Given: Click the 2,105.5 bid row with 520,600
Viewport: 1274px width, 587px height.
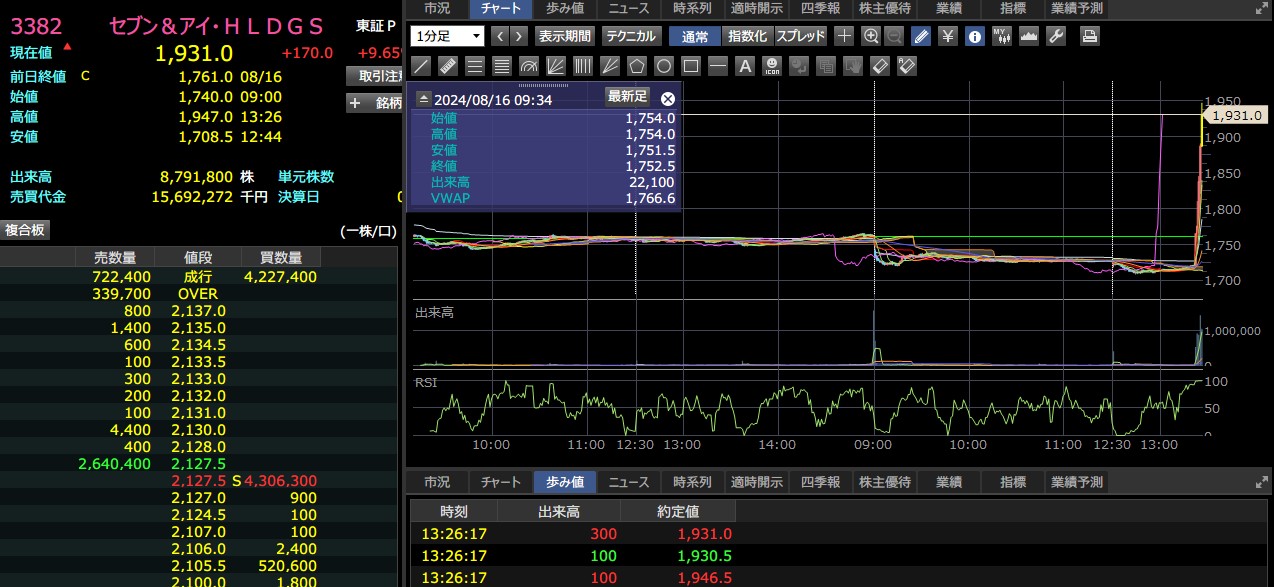Looking at the screenshot, I should point(199,565).
